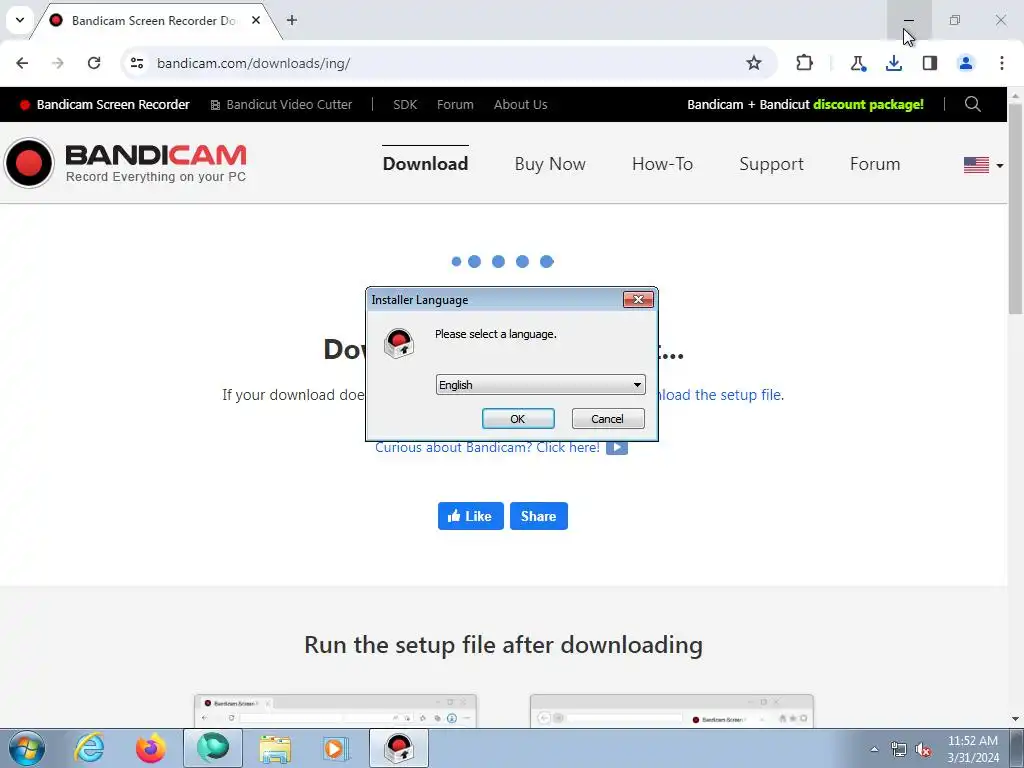Viewport: 1024px width, 768px height.
Task: Click the muted volume tray icon
Action: (923, 750)
